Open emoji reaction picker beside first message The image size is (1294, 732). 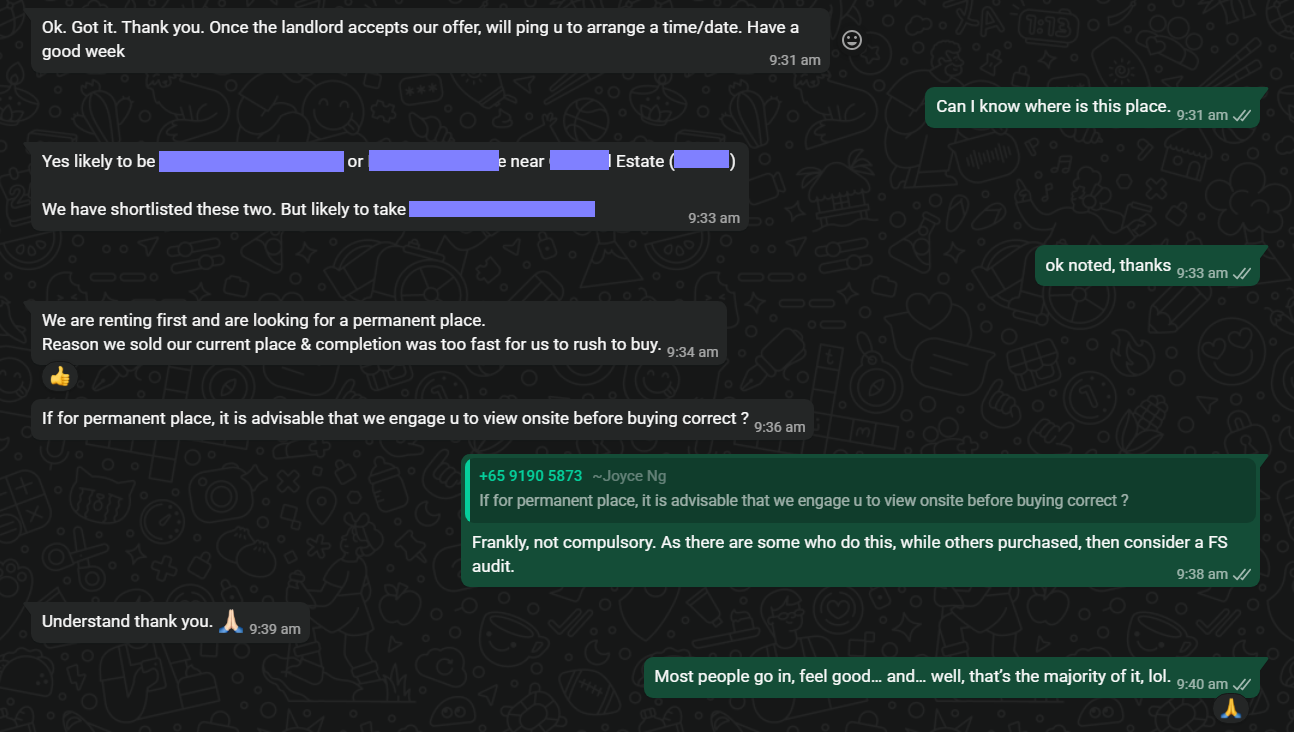(x=852, y=40)
